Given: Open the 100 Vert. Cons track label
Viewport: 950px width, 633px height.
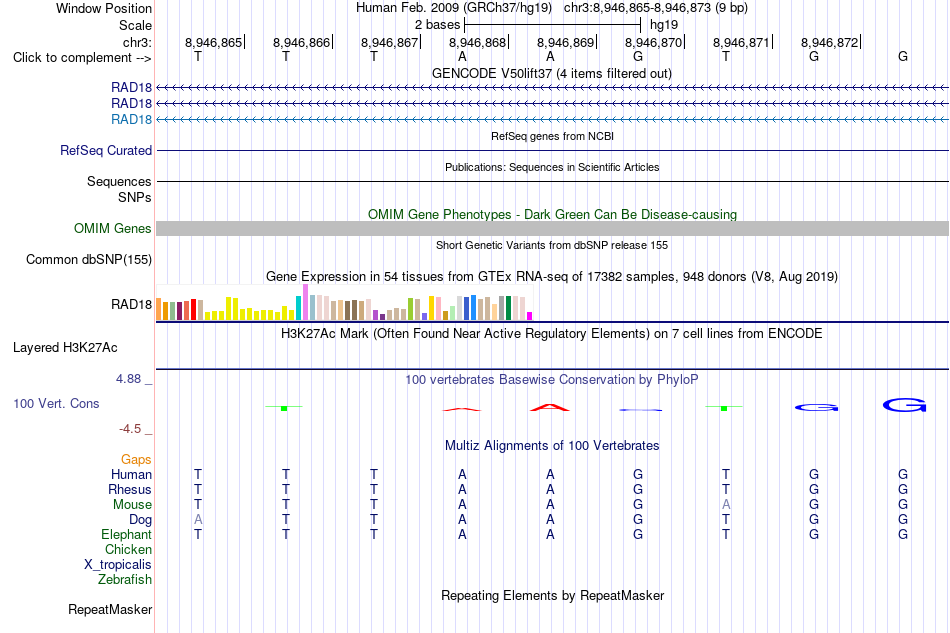Looking at the screenshot, I should (56, 403).
